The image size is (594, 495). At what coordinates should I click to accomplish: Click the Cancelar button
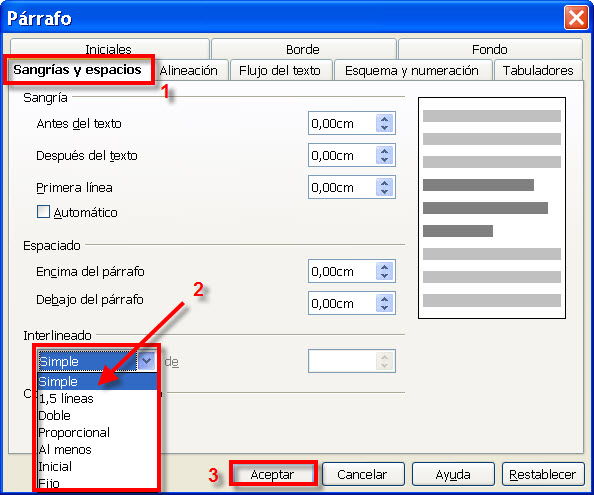coord(363,474)
